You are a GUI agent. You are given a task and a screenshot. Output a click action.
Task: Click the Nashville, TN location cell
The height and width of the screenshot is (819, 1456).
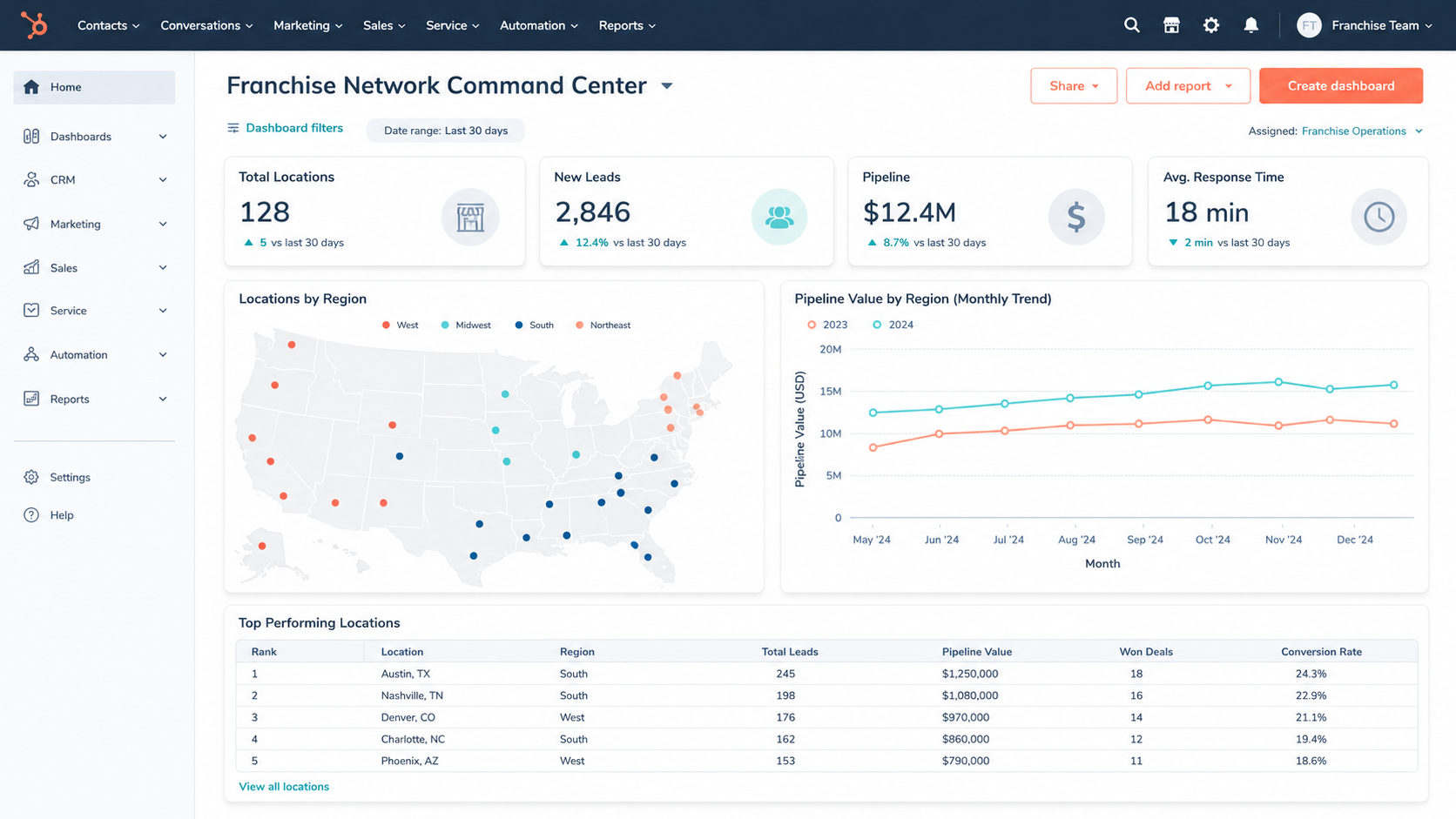coord(412,695)
